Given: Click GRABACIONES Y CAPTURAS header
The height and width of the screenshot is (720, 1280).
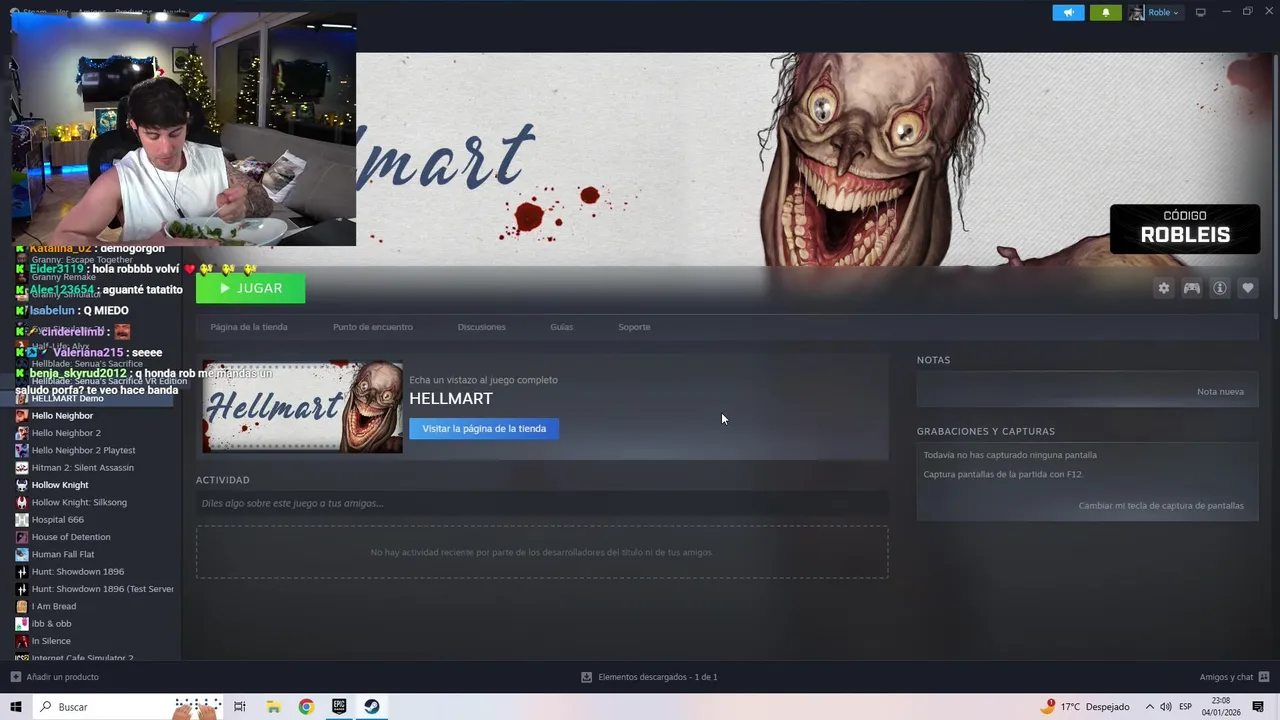Looking at the screenshot, I should tap(985, 431).
